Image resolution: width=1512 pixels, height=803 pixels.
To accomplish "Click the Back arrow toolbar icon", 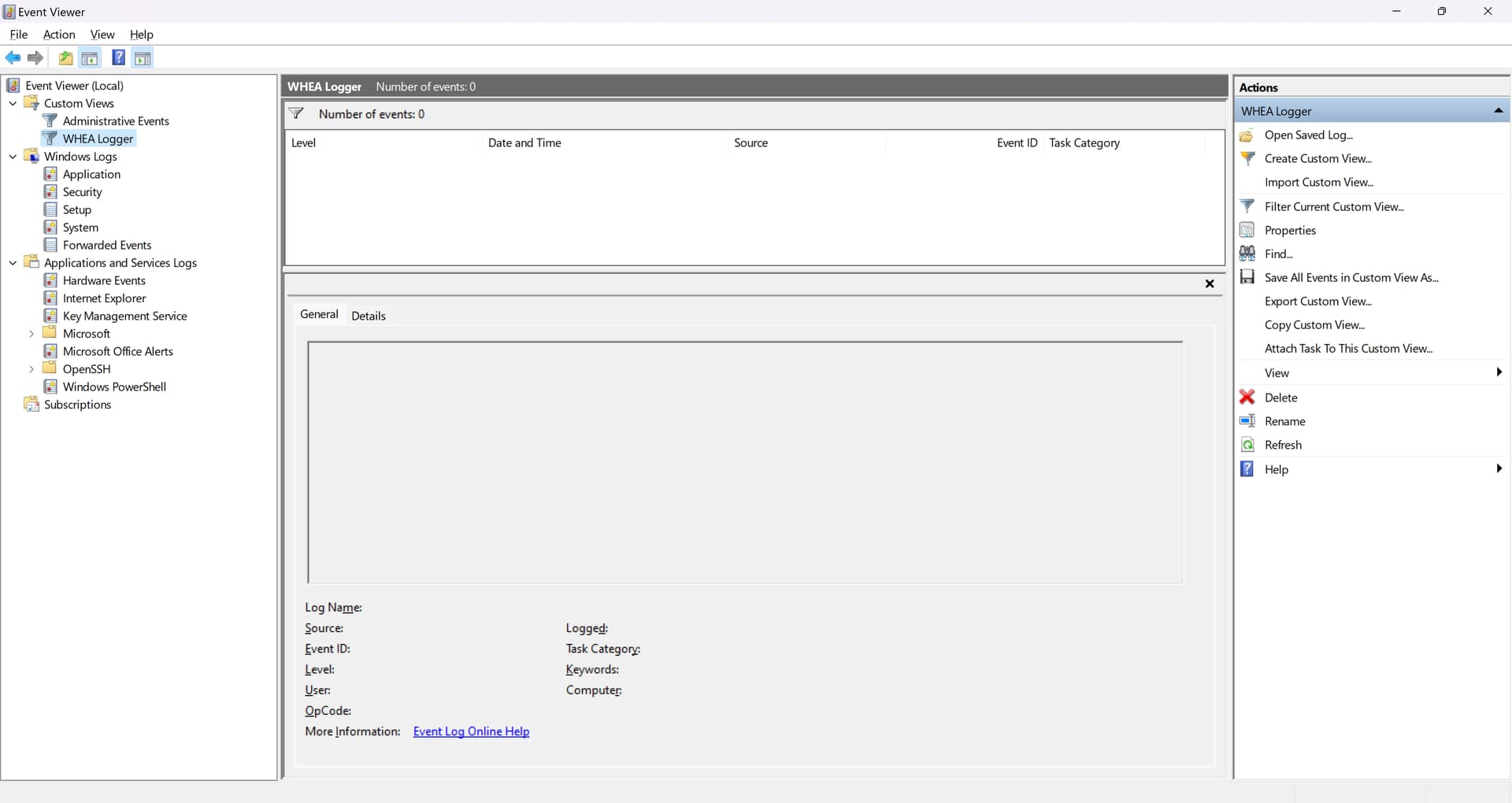I will tap(13, 57).
